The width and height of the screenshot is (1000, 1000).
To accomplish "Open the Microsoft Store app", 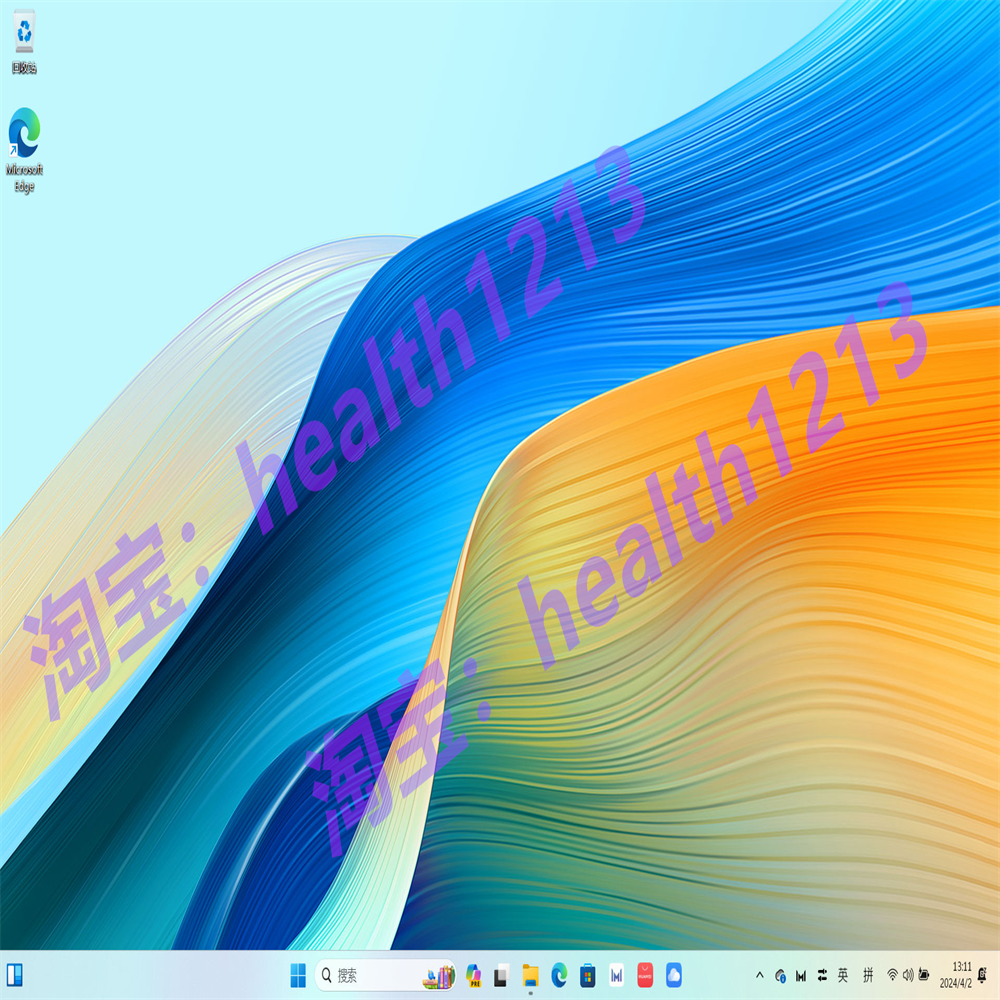I will click(x=585, y=975).
